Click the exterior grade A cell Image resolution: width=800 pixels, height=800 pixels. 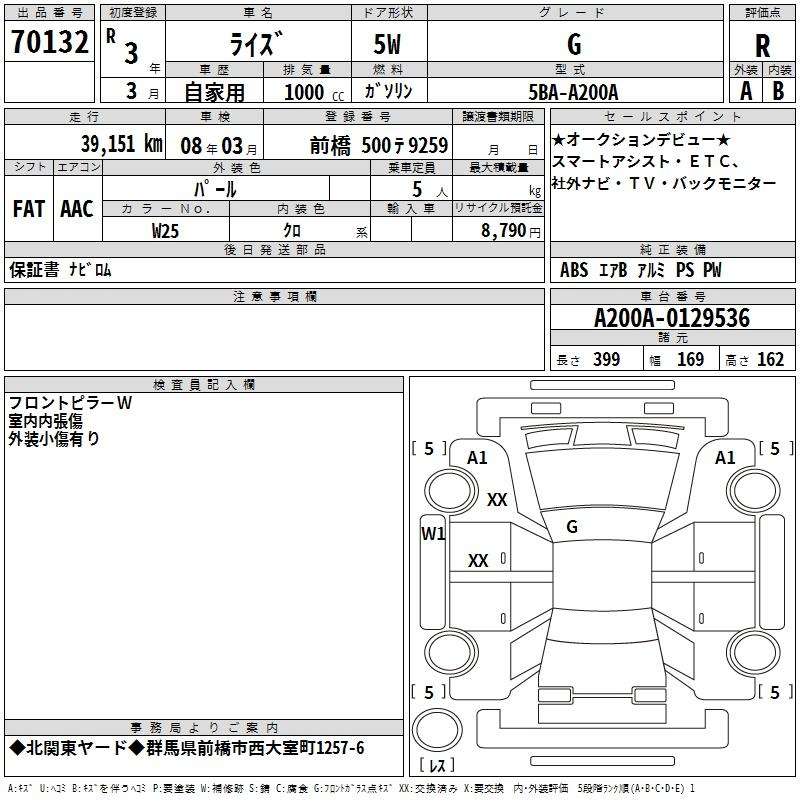click(745, 91)
